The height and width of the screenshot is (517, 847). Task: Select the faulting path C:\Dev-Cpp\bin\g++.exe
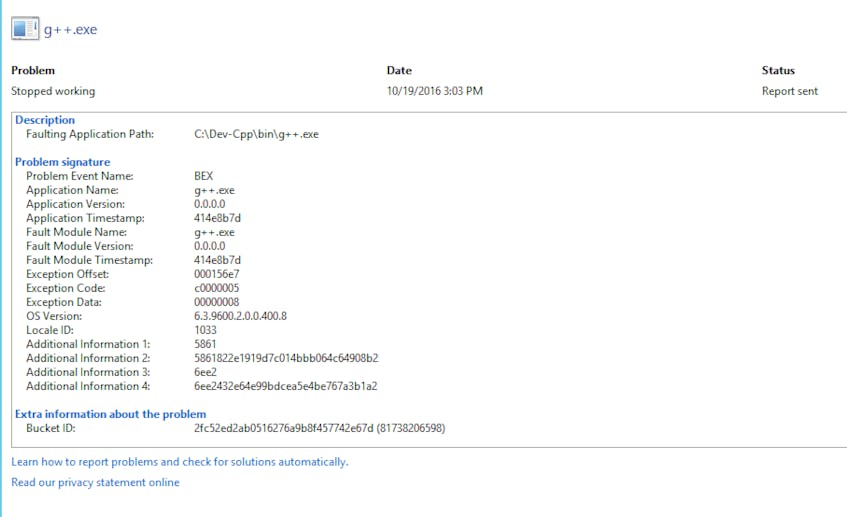[x=256, y=134]
